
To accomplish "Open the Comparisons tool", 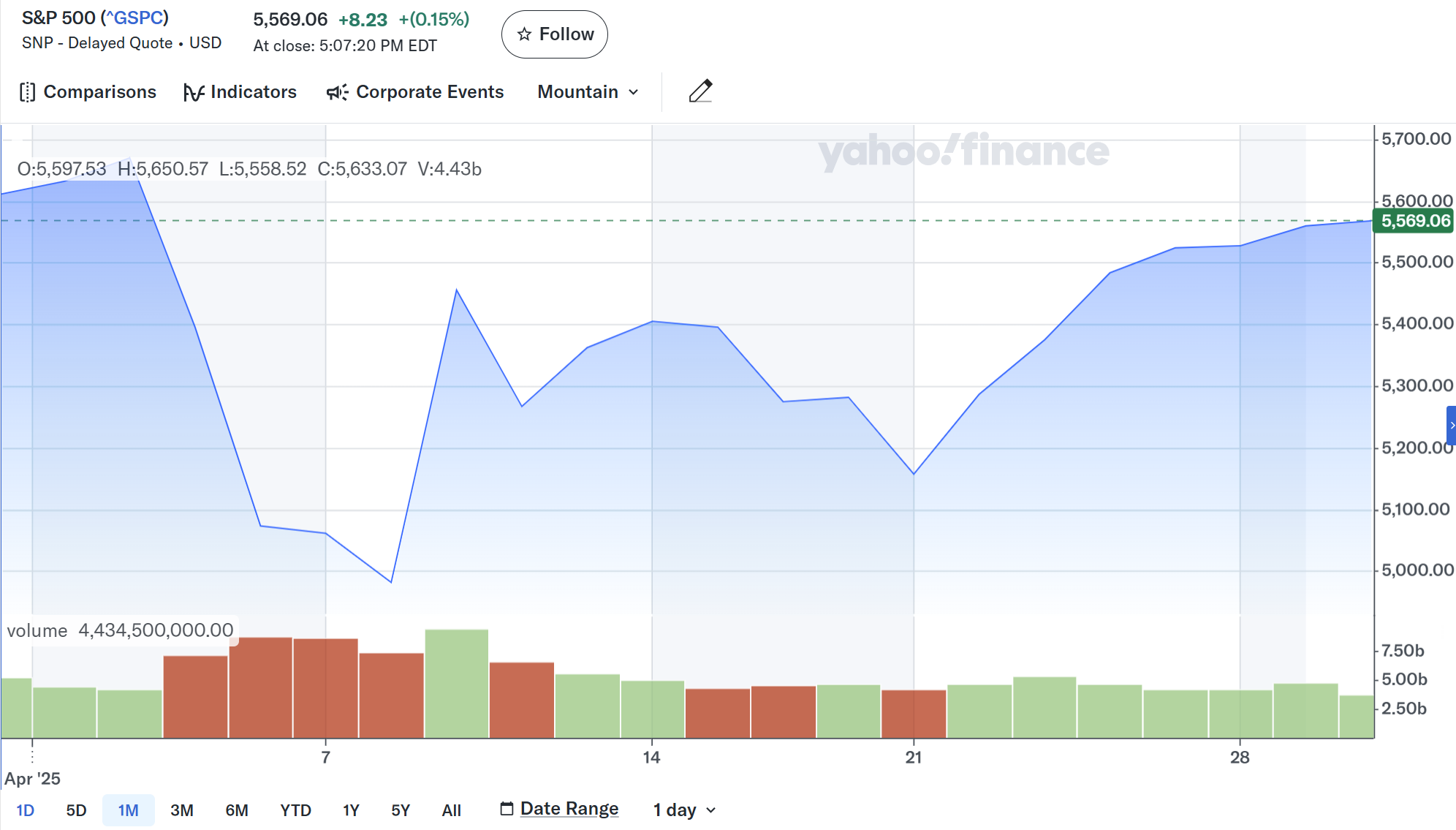I will (88, 92).
